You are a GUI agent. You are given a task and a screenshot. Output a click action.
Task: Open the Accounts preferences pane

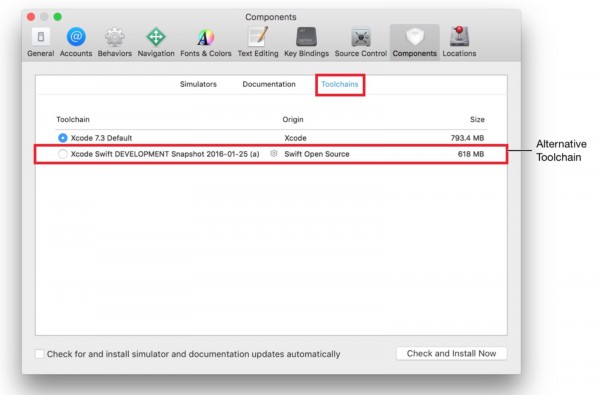(x=76, y=42)
